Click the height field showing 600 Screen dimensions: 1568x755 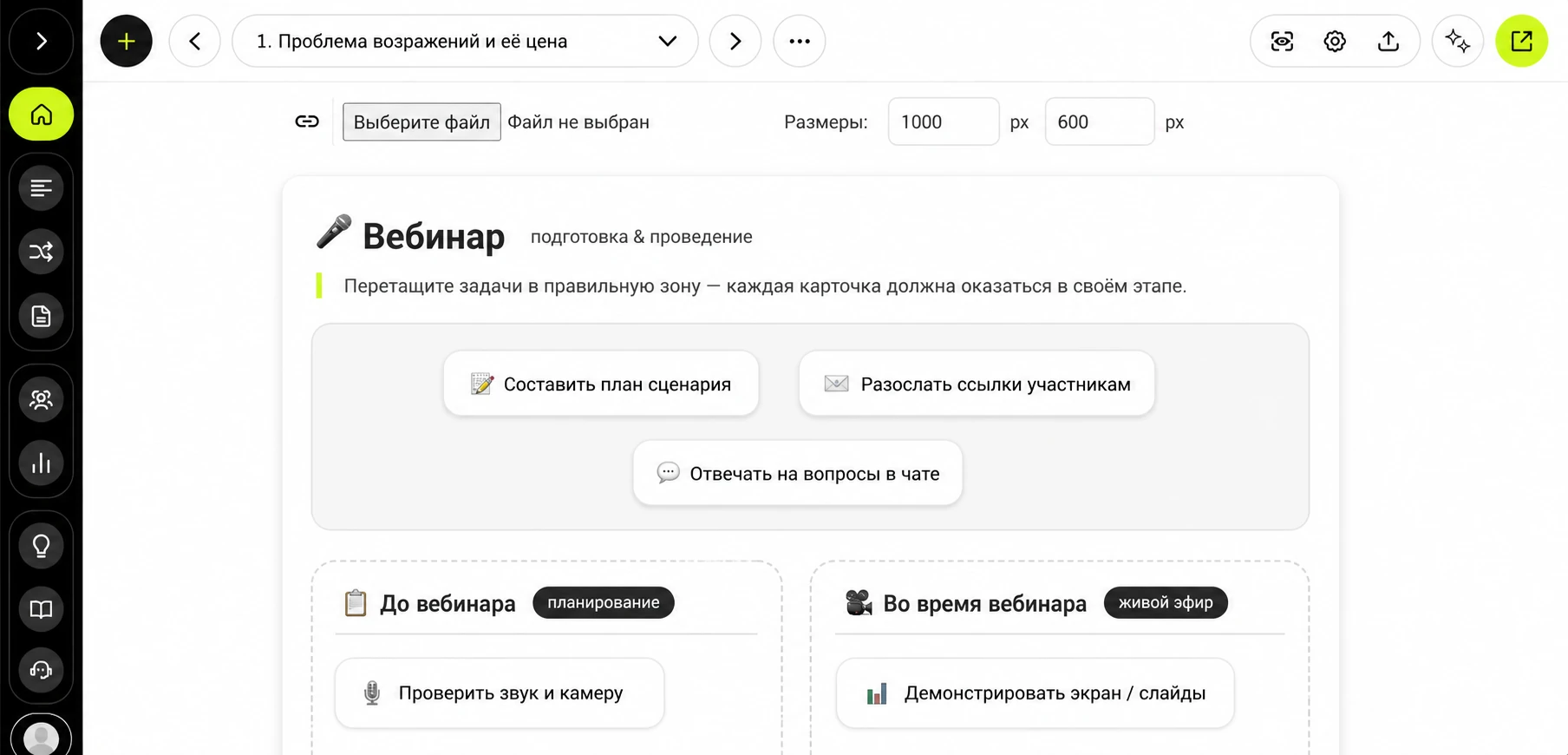click(x=1100, y=121)
